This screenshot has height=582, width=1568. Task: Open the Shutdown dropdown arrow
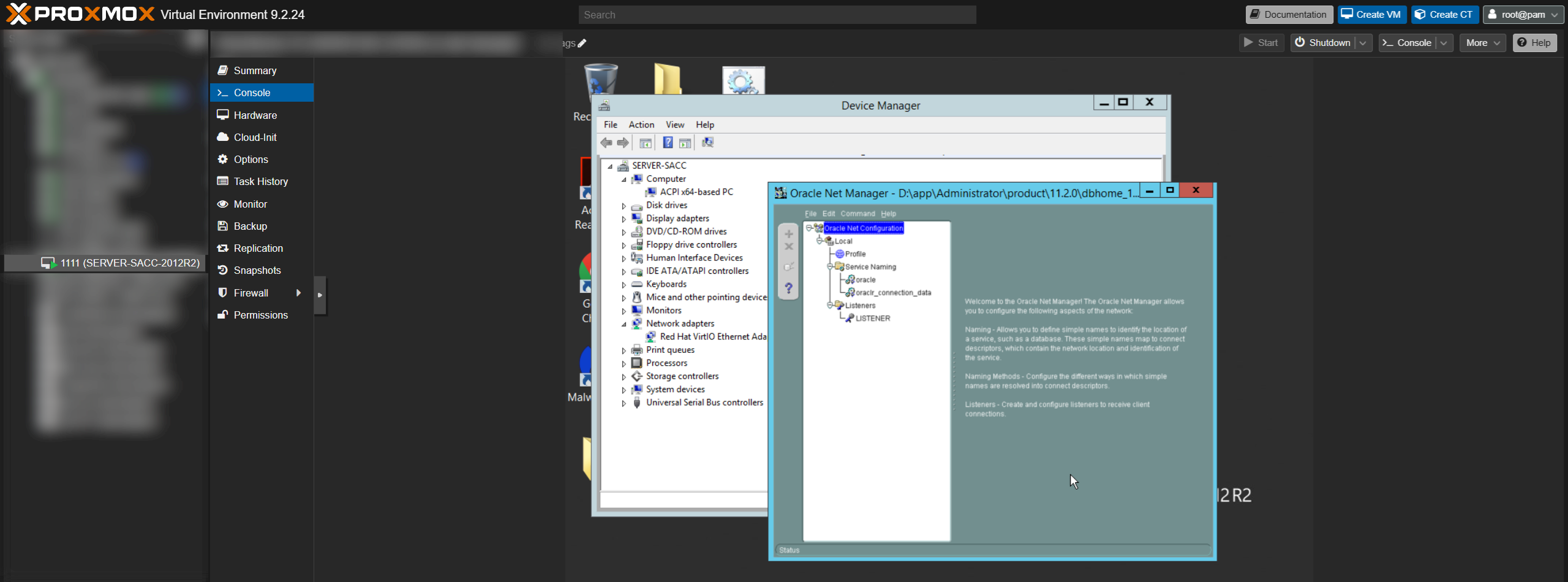coord(1363,43)
